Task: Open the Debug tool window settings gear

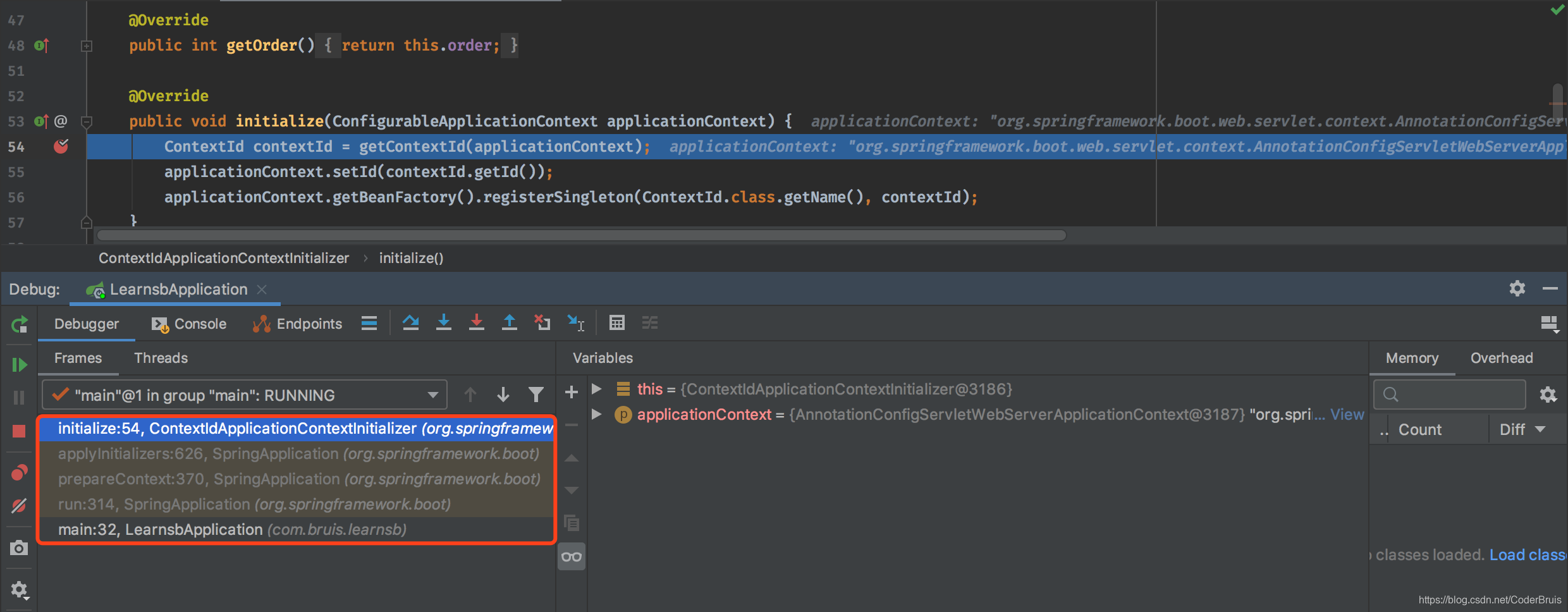Action: click(x=1517, y=289)
